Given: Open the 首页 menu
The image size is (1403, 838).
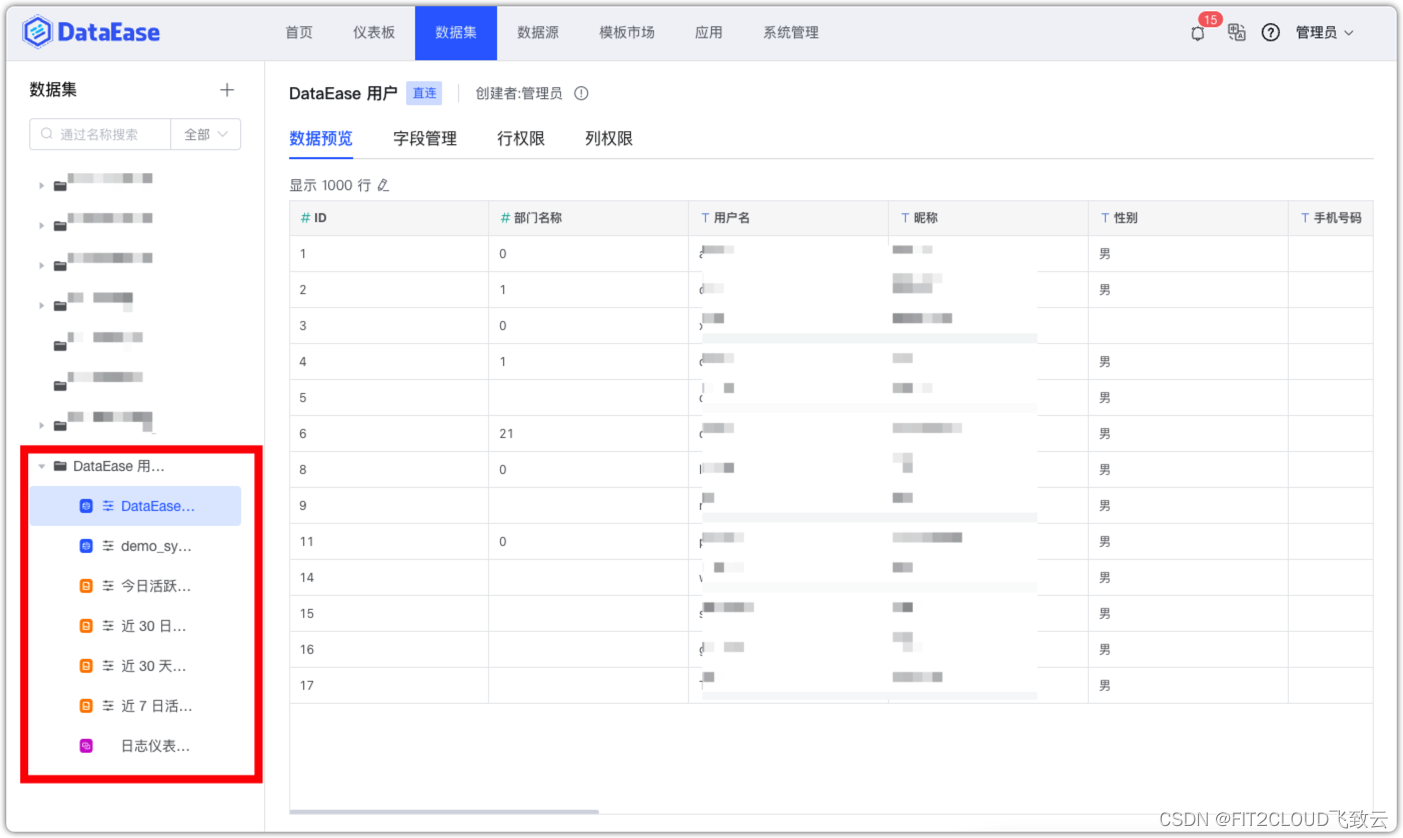Looking at the screenshot, I should coord(299,33).
